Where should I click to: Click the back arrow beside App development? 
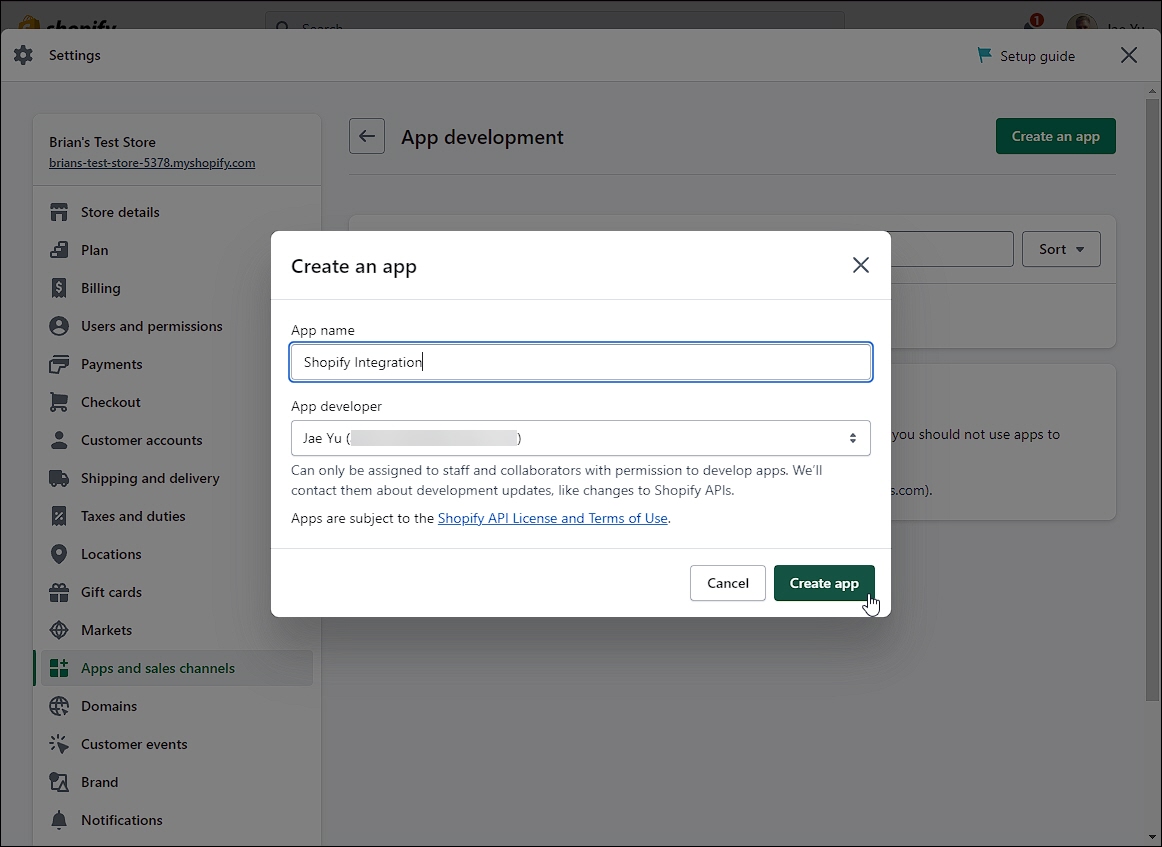367,136
